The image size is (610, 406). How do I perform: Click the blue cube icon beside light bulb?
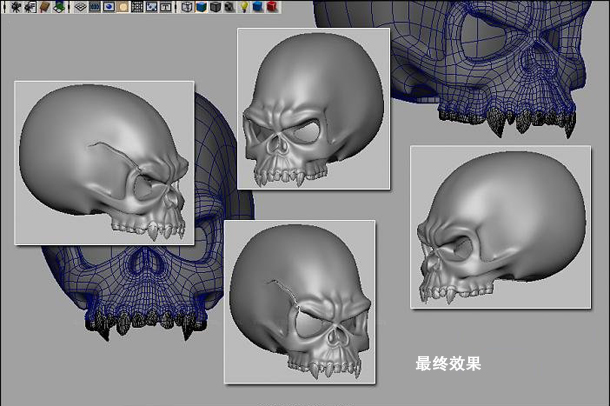click(258, 7)
